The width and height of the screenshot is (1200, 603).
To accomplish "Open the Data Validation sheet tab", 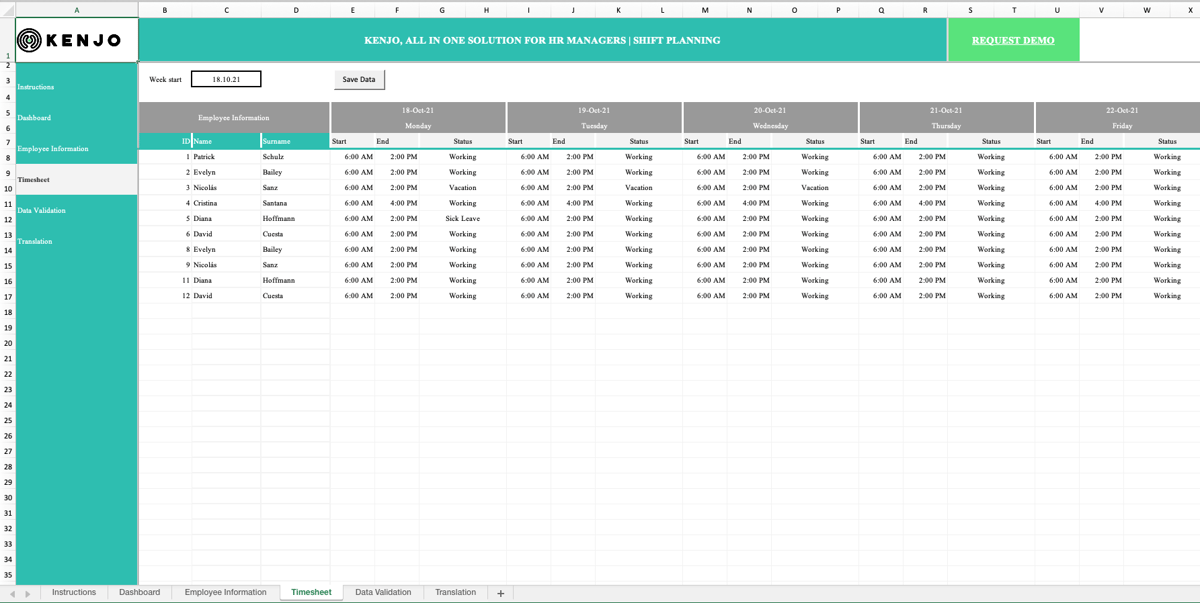I will click(x=383, y=592).
